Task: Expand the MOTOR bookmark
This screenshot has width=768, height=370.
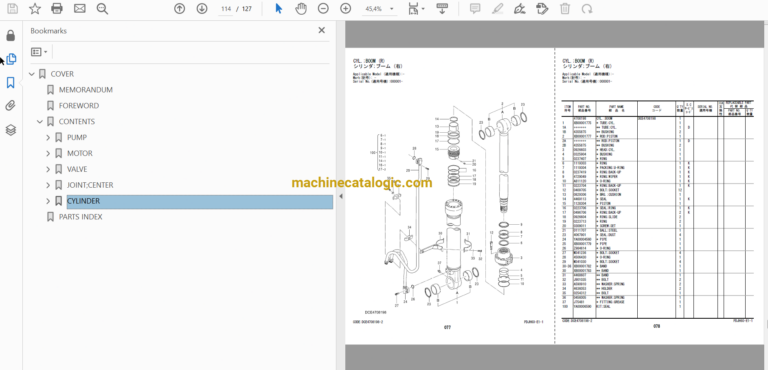Action: click(x=48, y=153)
